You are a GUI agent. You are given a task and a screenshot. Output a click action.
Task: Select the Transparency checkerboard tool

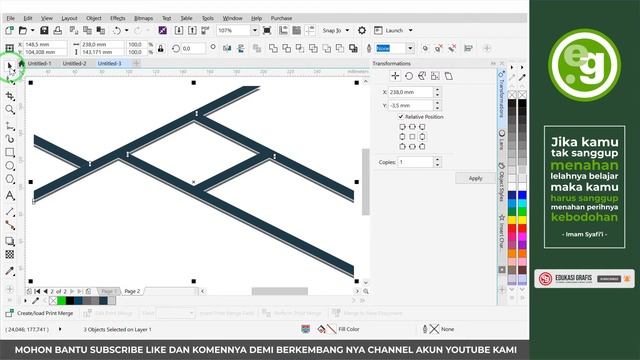click(10, 254)
